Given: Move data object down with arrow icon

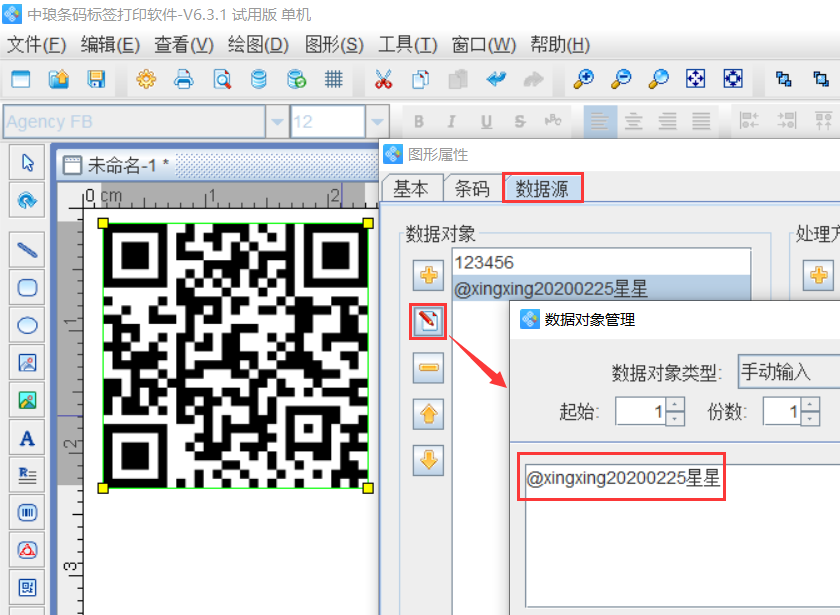Looking at the screenshot, I should 429,459.
